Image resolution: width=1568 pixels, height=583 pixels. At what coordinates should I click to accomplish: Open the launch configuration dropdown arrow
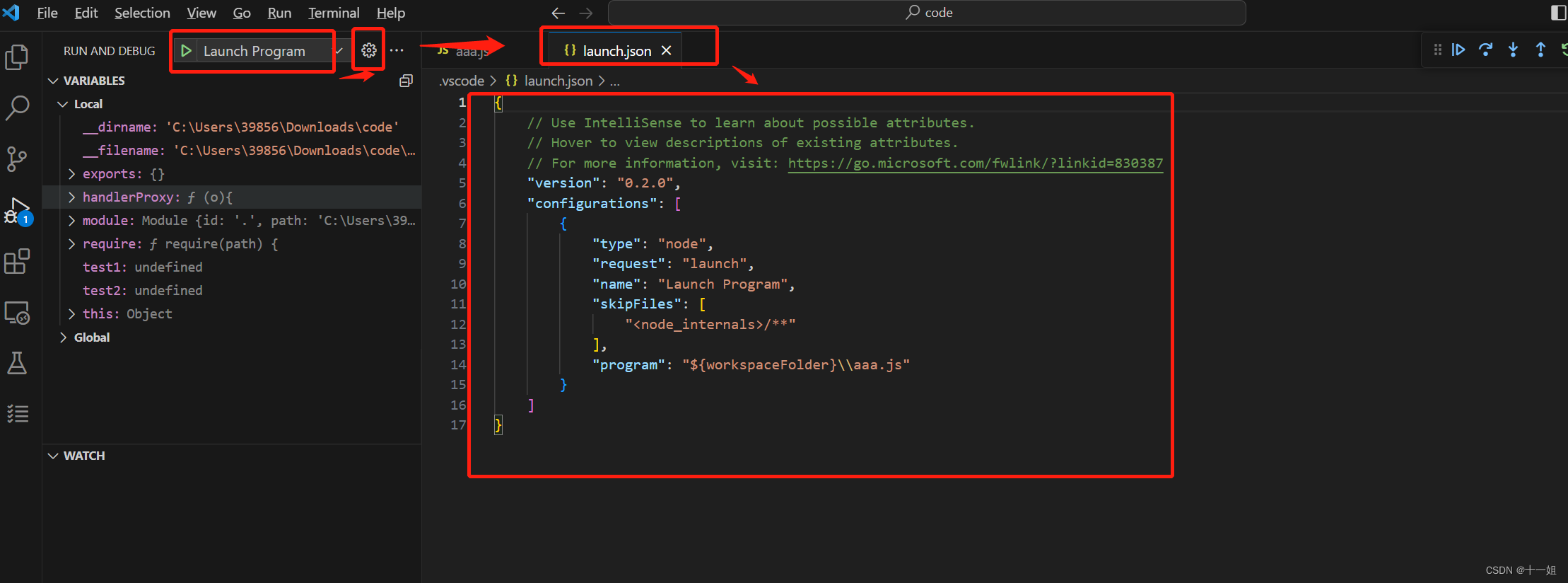click(x=339, y=51)
